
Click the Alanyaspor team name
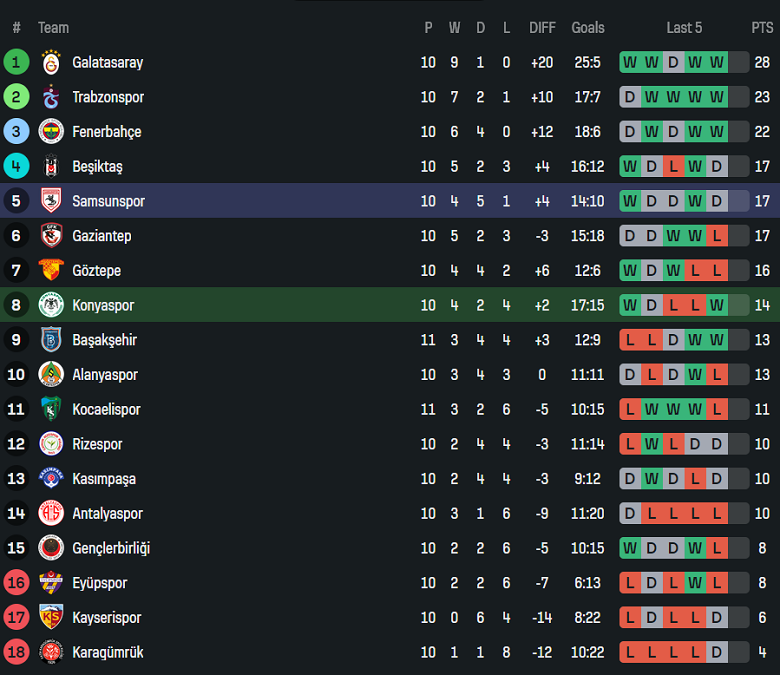pyautogui.click(x=105, y=375)
